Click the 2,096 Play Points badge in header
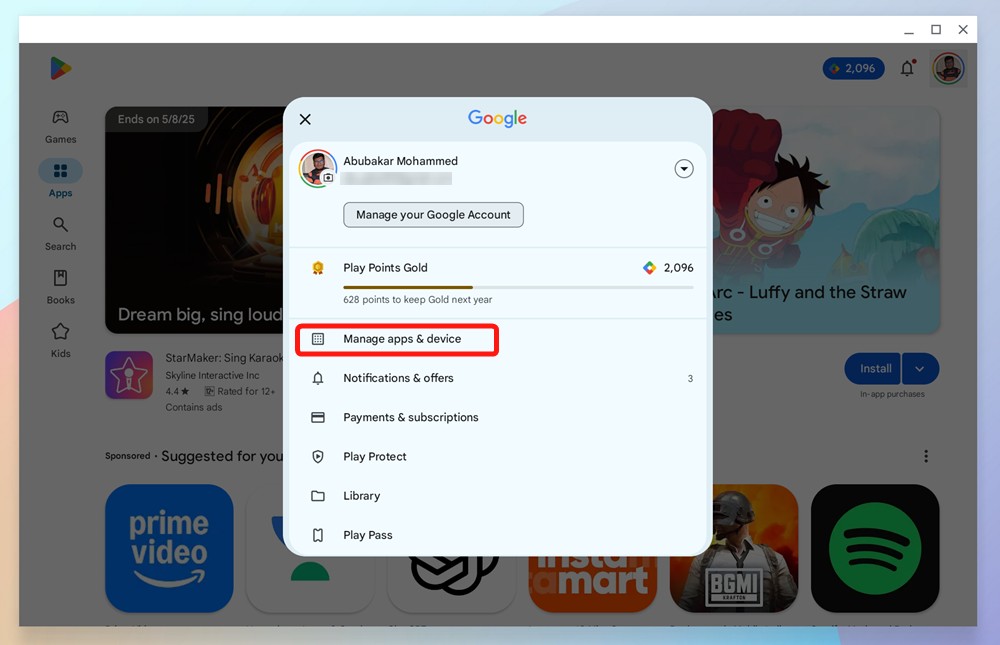Image resolution: width=1000 pixels, height=645 pixels. pos(852,69)
